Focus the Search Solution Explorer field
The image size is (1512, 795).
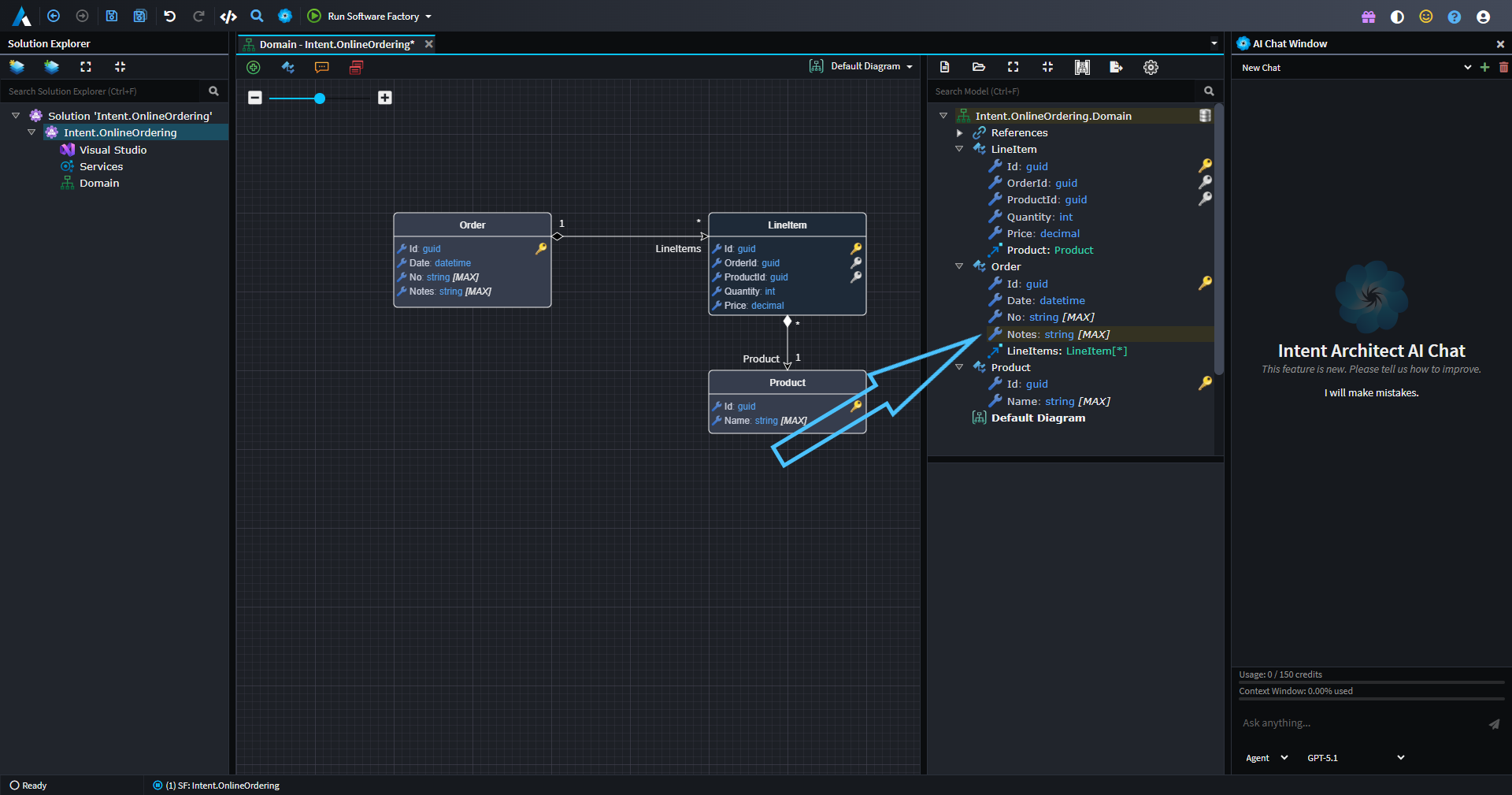pos(99,91)
